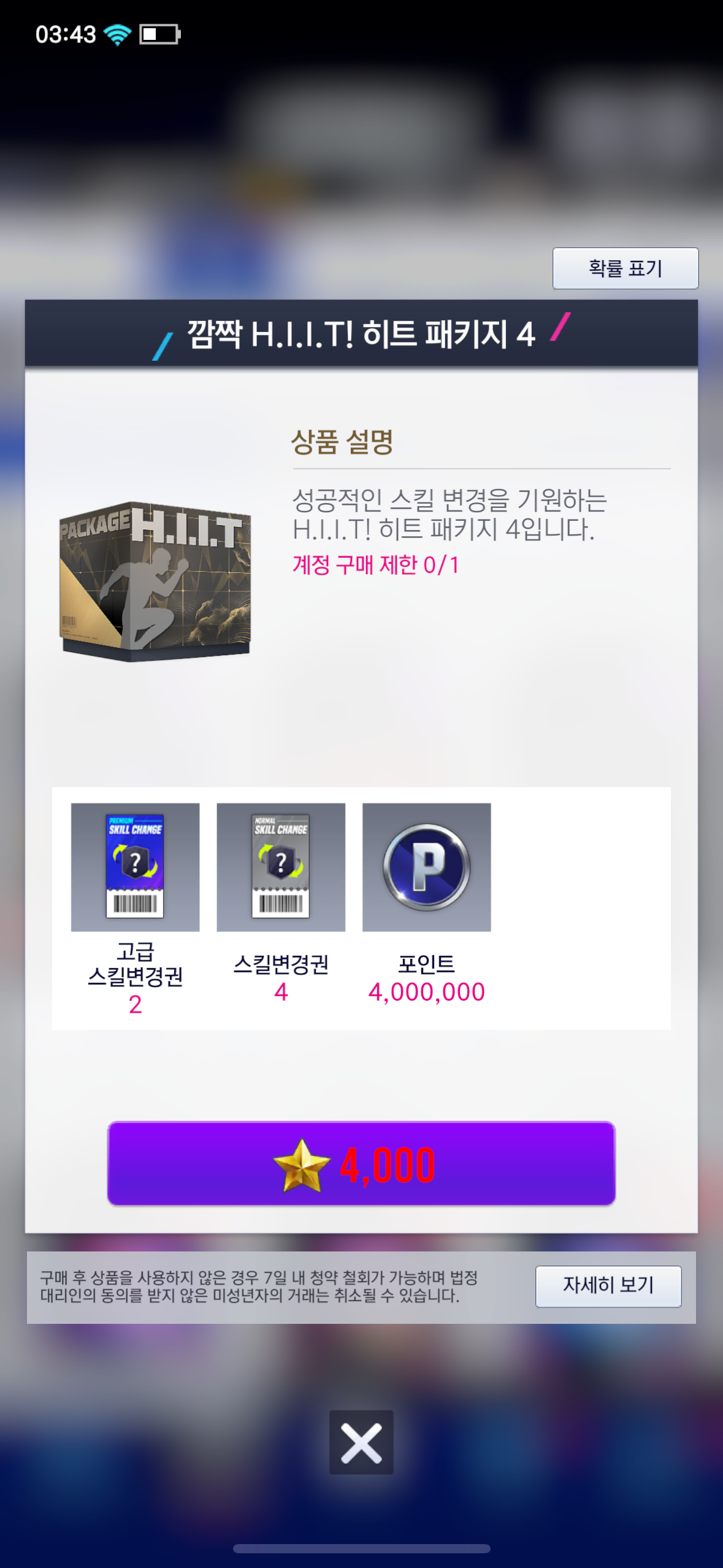Buy the package with the purple 4,000 star button
723x1568 pixels.
[361, 1164]
